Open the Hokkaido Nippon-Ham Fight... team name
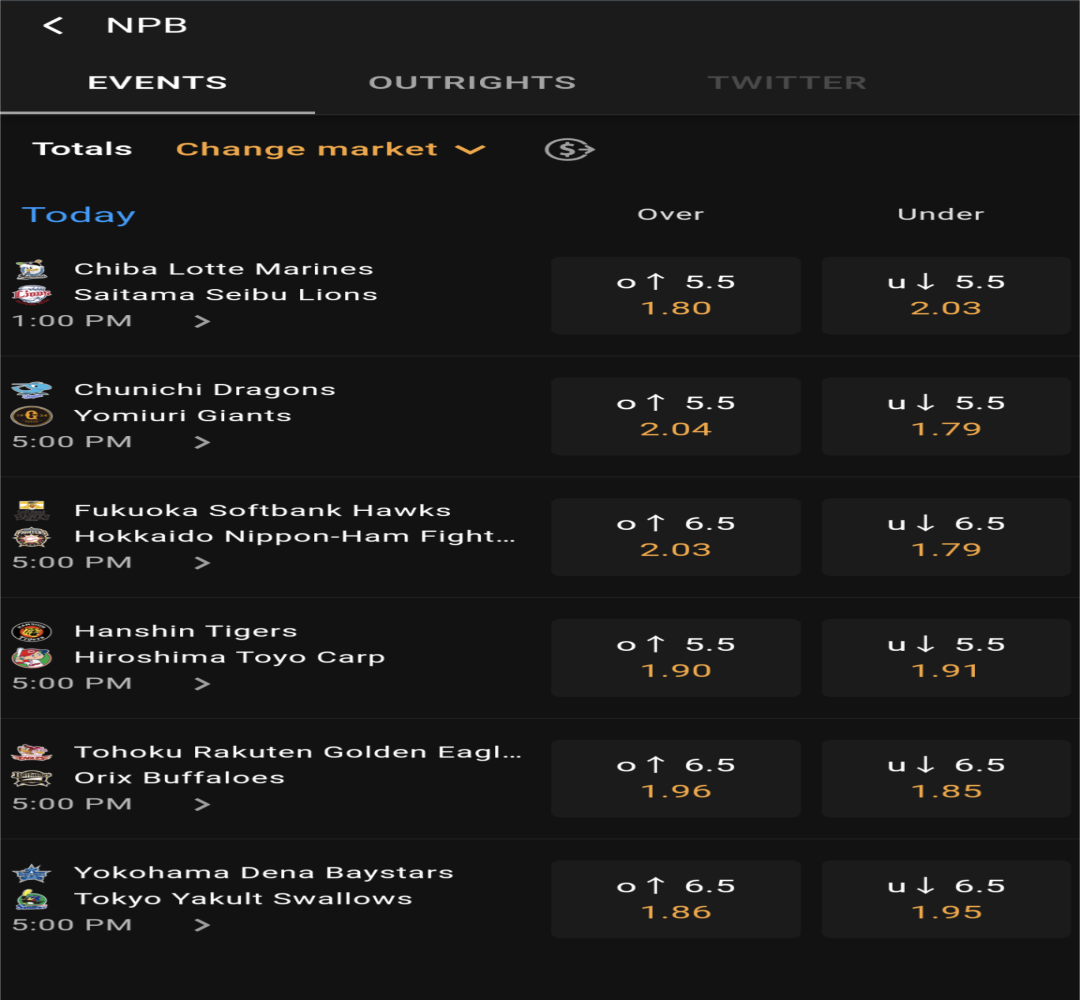Image resolution: width=1080 pixels, height=1000 pixels. click(x=295, y=537)
